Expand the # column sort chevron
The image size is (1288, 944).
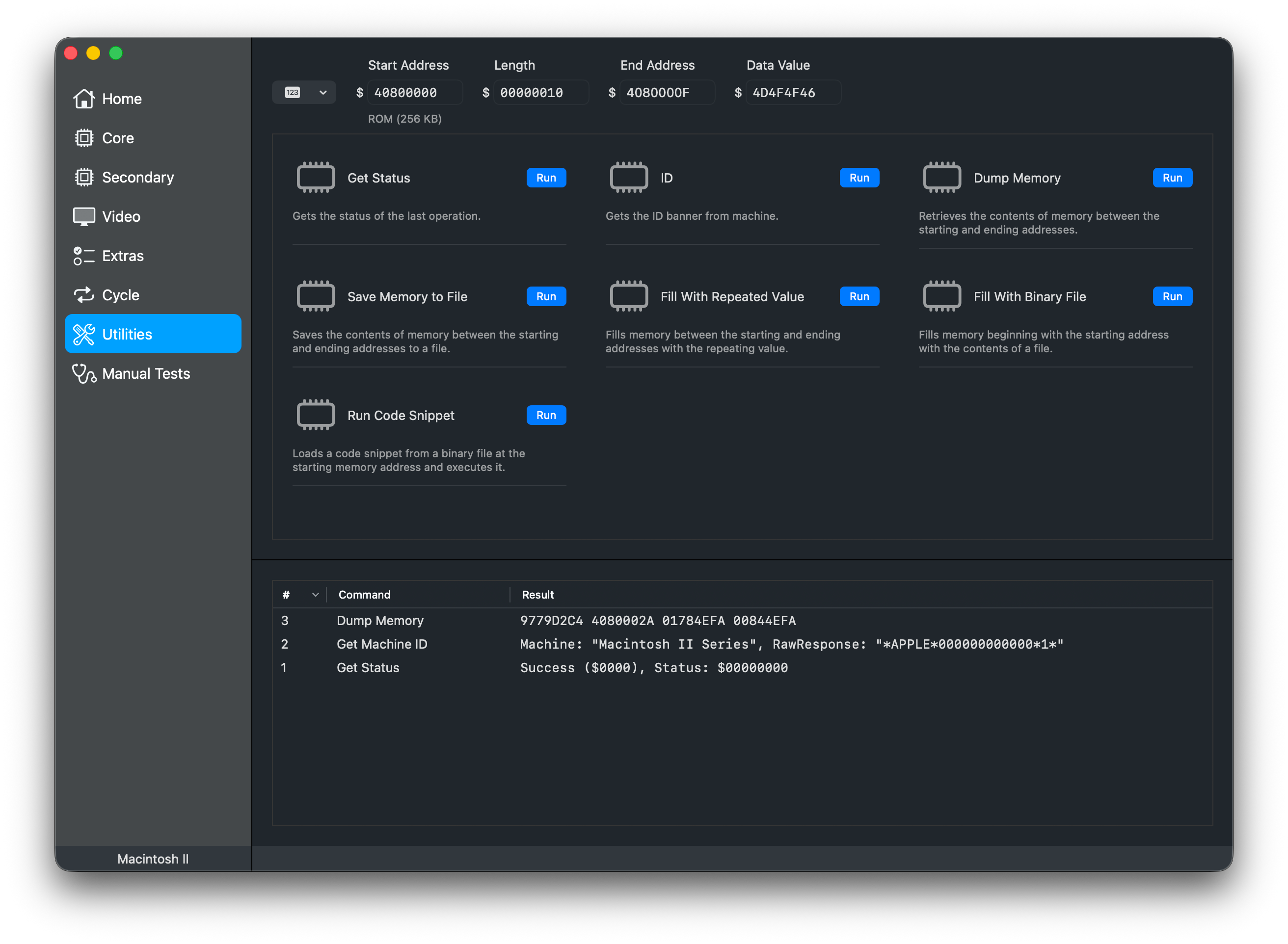click(x=315, y=595)
